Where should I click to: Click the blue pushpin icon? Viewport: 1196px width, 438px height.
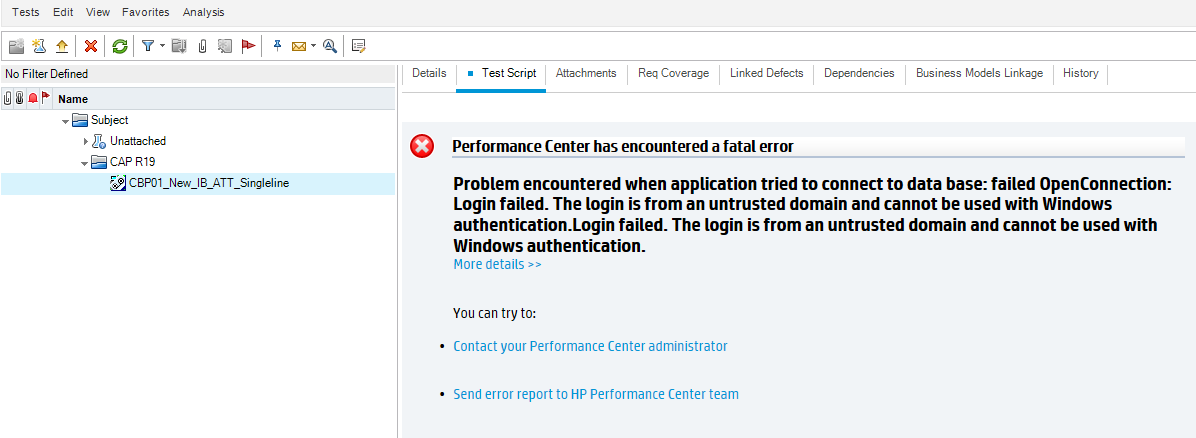coord(278,47)
